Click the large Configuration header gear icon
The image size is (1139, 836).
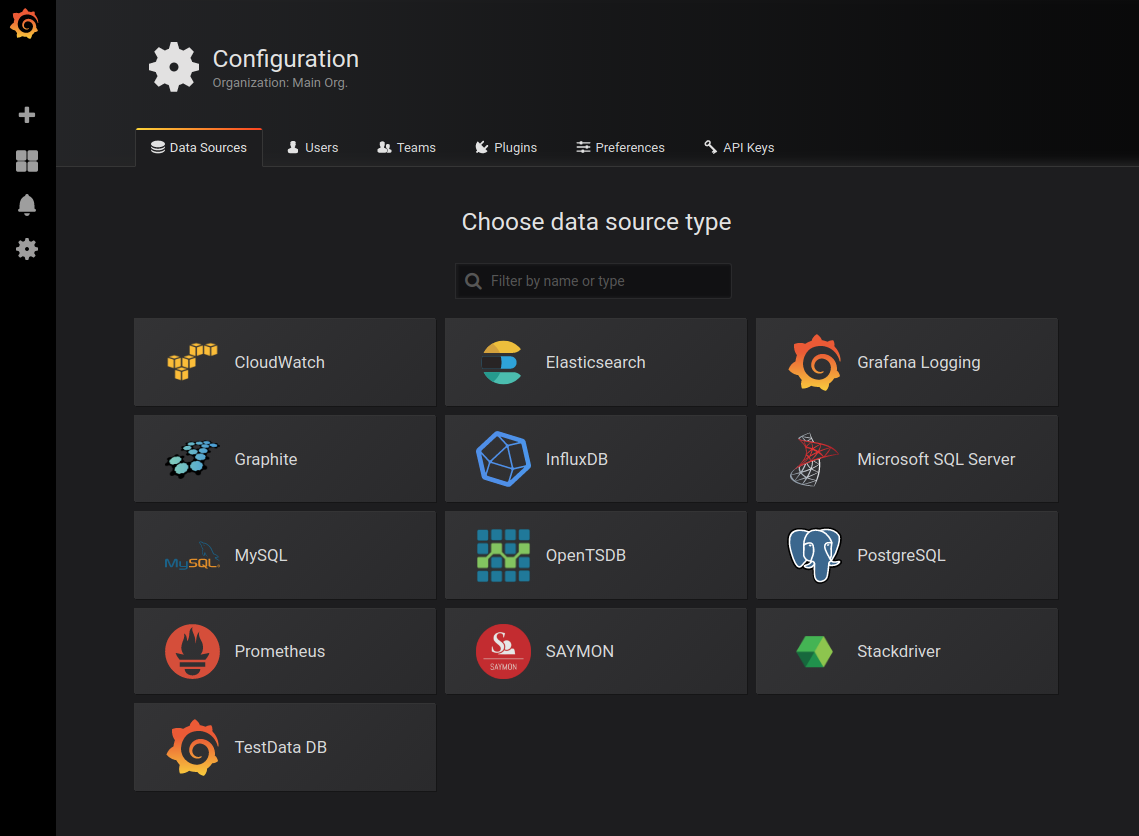[x=174, y=67]
